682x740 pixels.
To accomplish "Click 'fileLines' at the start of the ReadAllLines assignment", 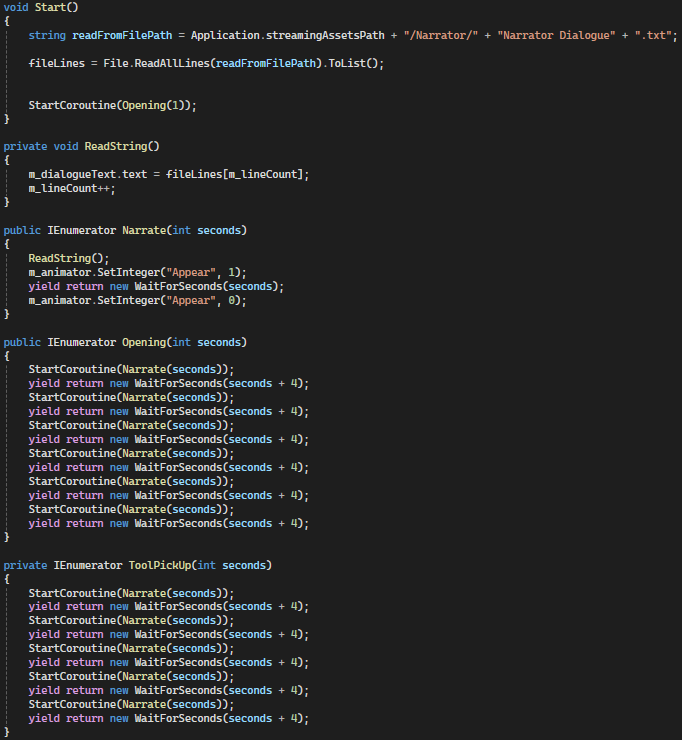I will pyautogui.click(x=56, y=63).
